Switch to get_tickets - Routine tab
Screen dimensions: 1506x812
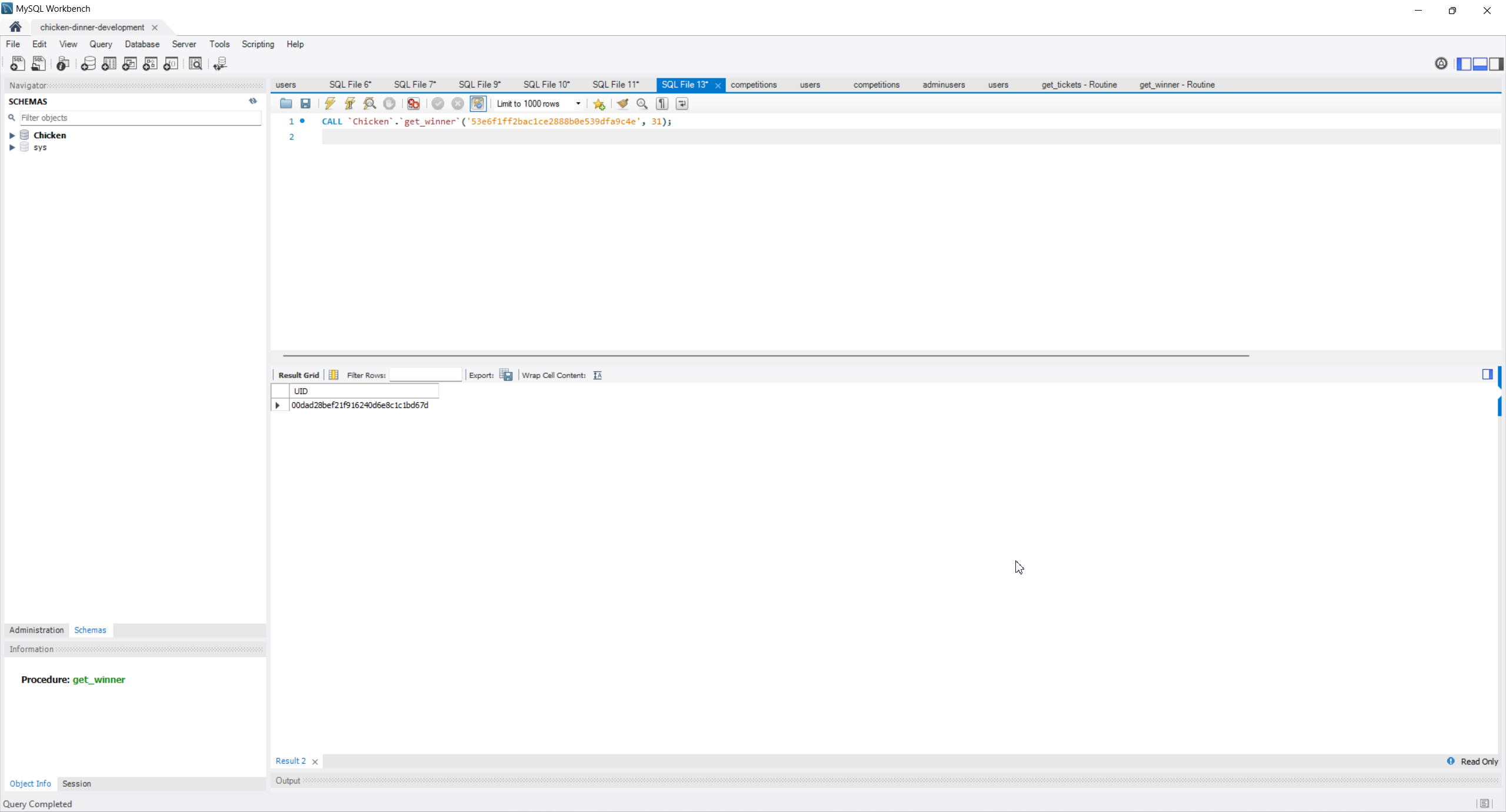[1079, 85]
